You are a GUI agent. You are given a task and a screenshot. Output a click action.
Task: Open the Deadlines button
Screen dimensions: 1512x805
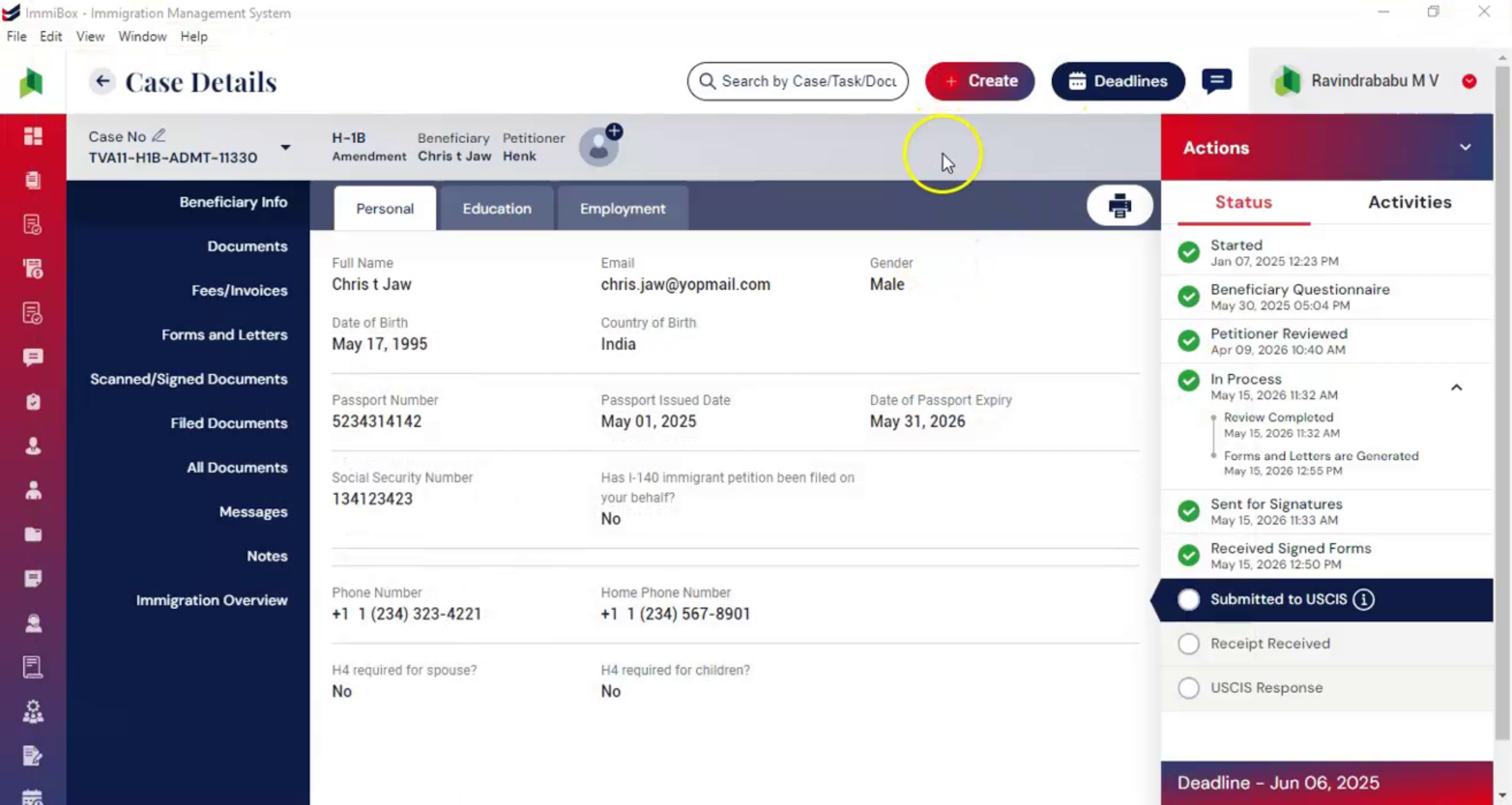1118,81
